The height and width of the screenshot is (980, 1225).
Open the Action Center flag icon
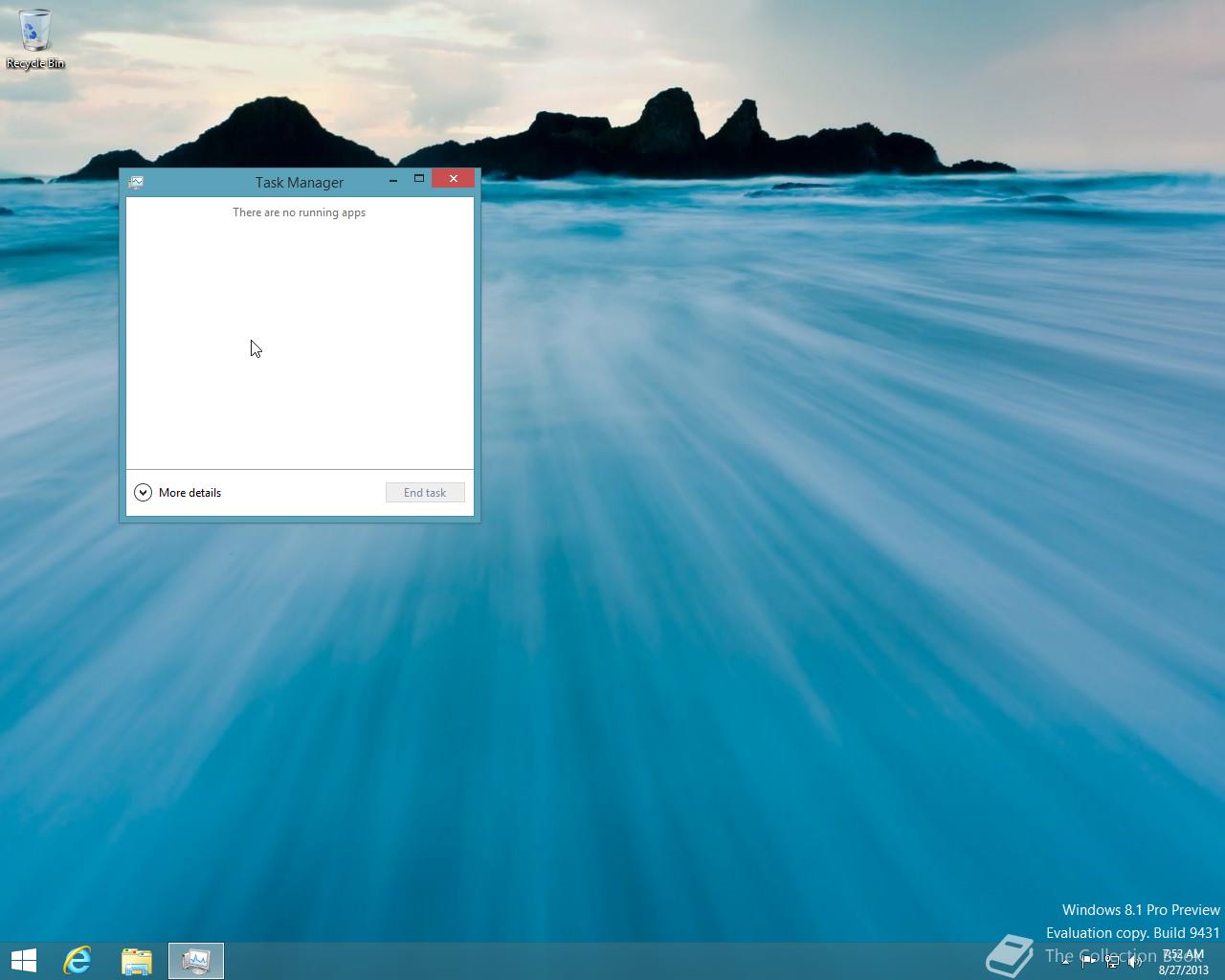(x=1088, y=962)
